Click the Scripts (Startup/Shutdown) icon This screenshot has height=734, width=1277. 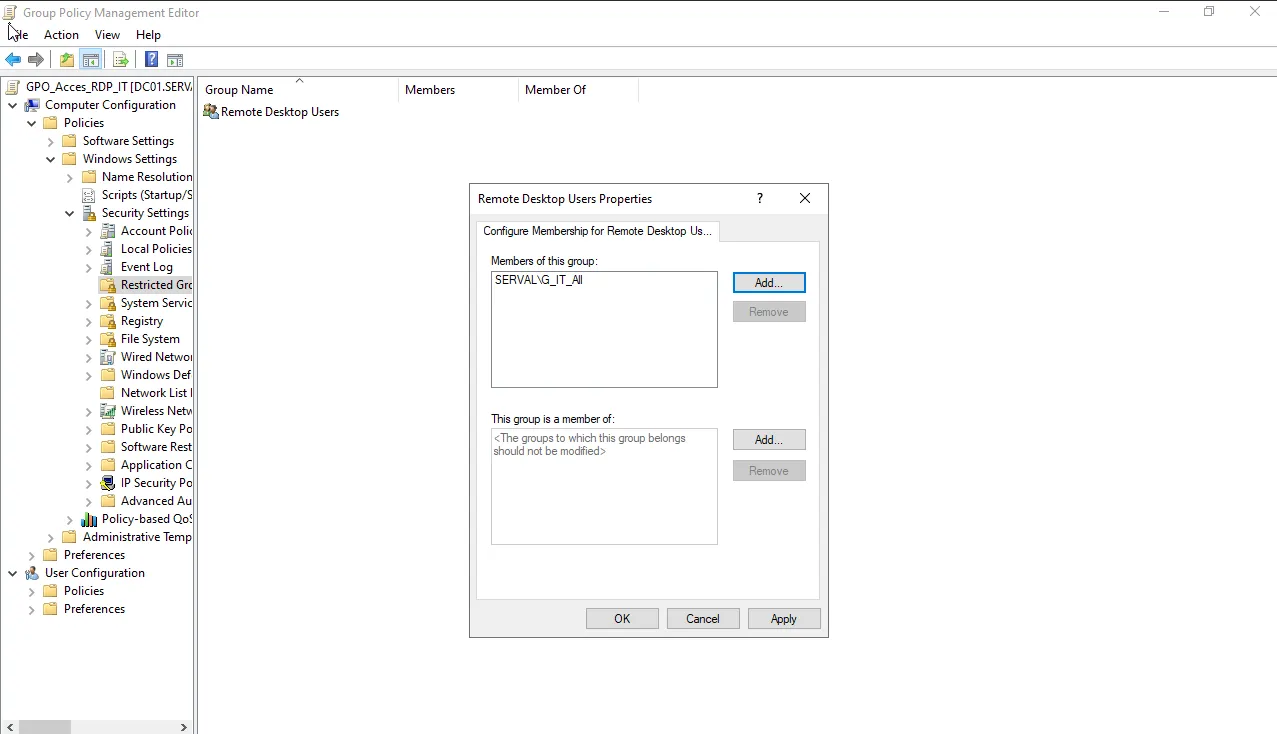[90, 195]
